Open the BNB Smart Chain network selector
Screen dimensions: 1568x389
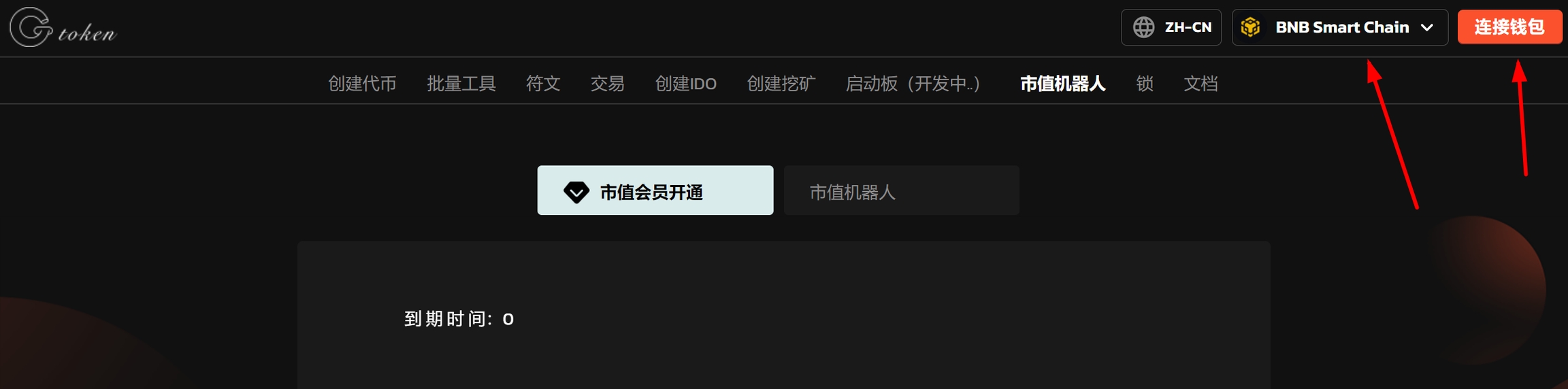pos(1340,27)
